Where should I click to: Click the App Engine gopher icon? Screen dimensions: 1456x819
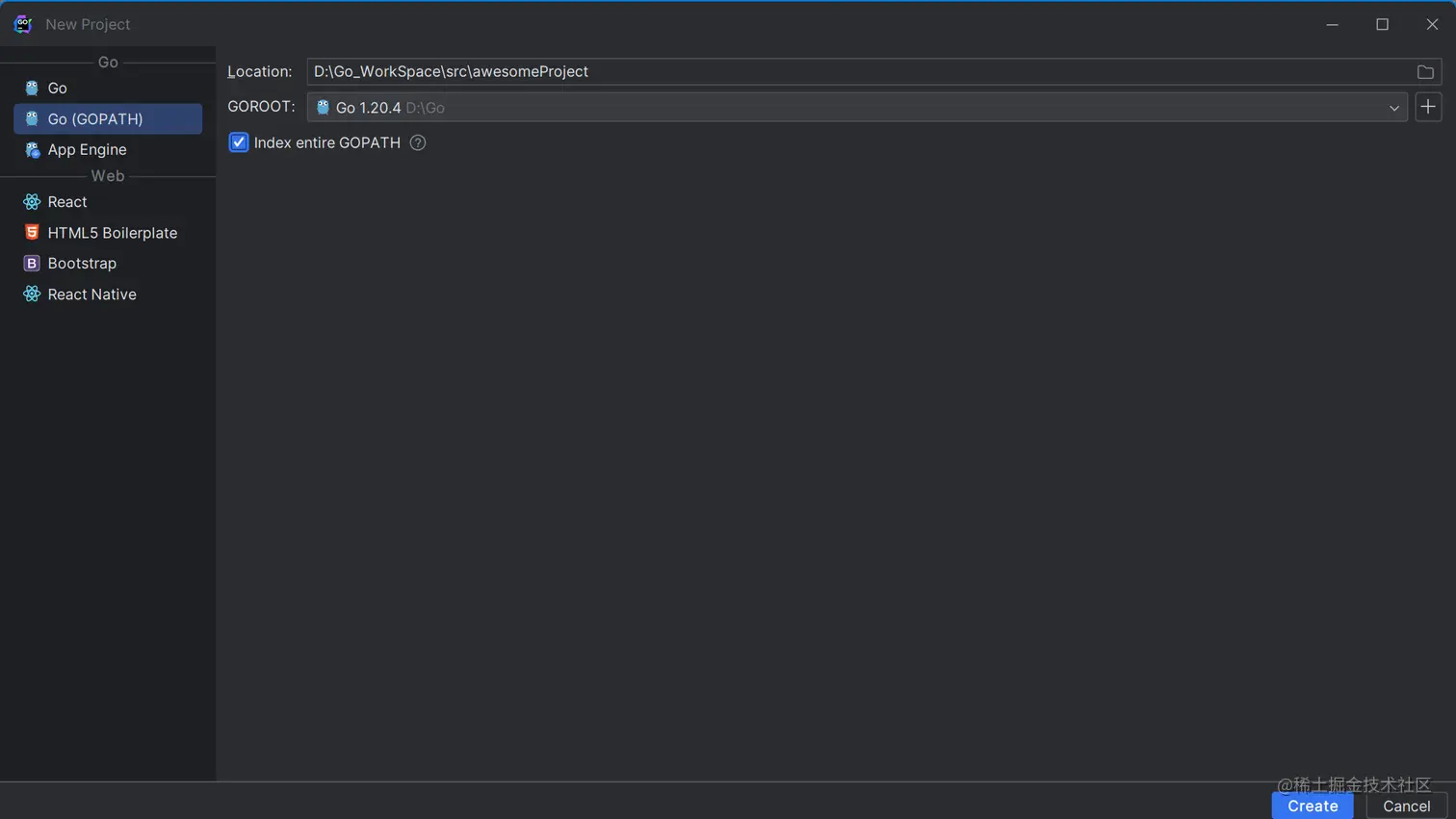point(32,149)
